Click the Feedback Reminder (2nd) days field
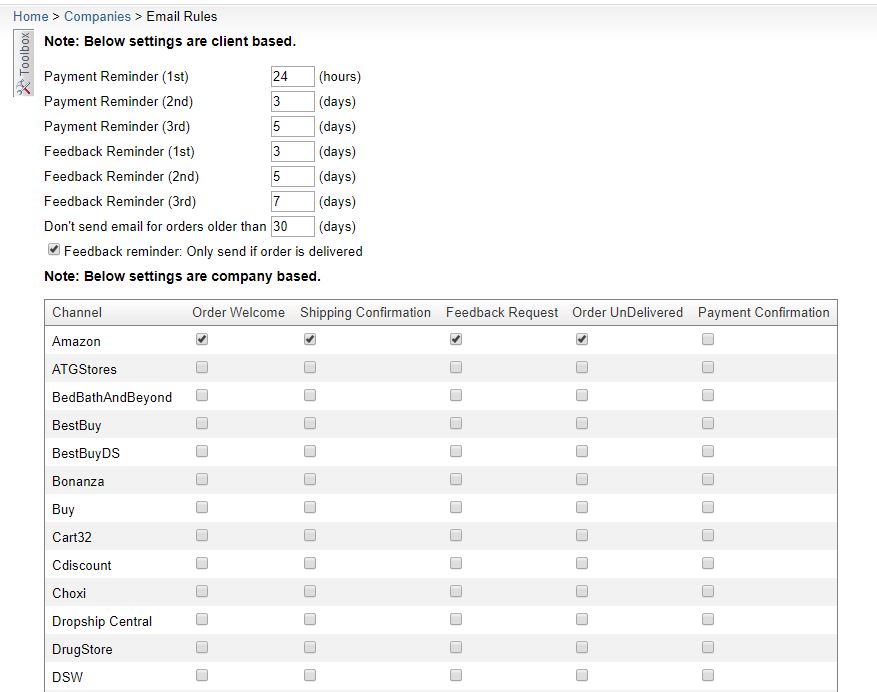 point(293,176)
